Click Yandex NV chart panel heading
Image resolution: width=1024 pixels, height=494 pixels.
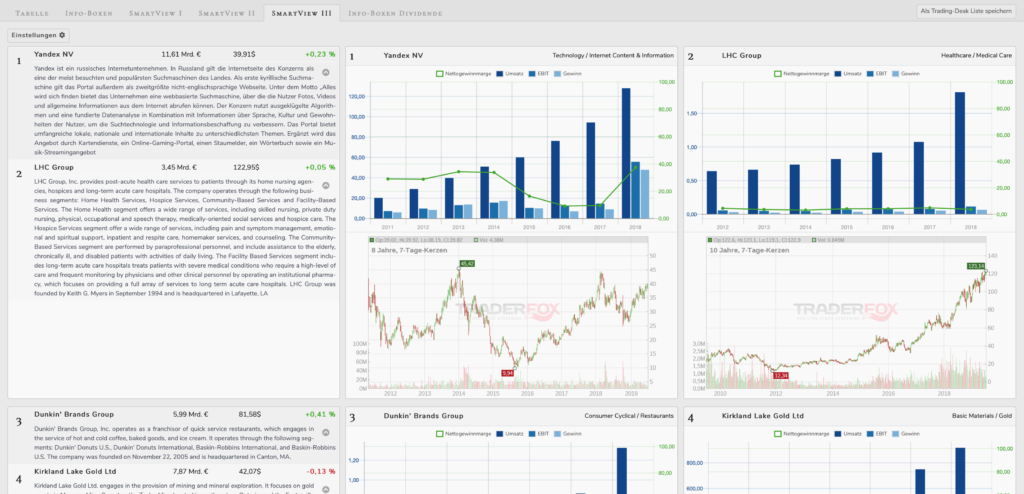(x=403, y=56)
